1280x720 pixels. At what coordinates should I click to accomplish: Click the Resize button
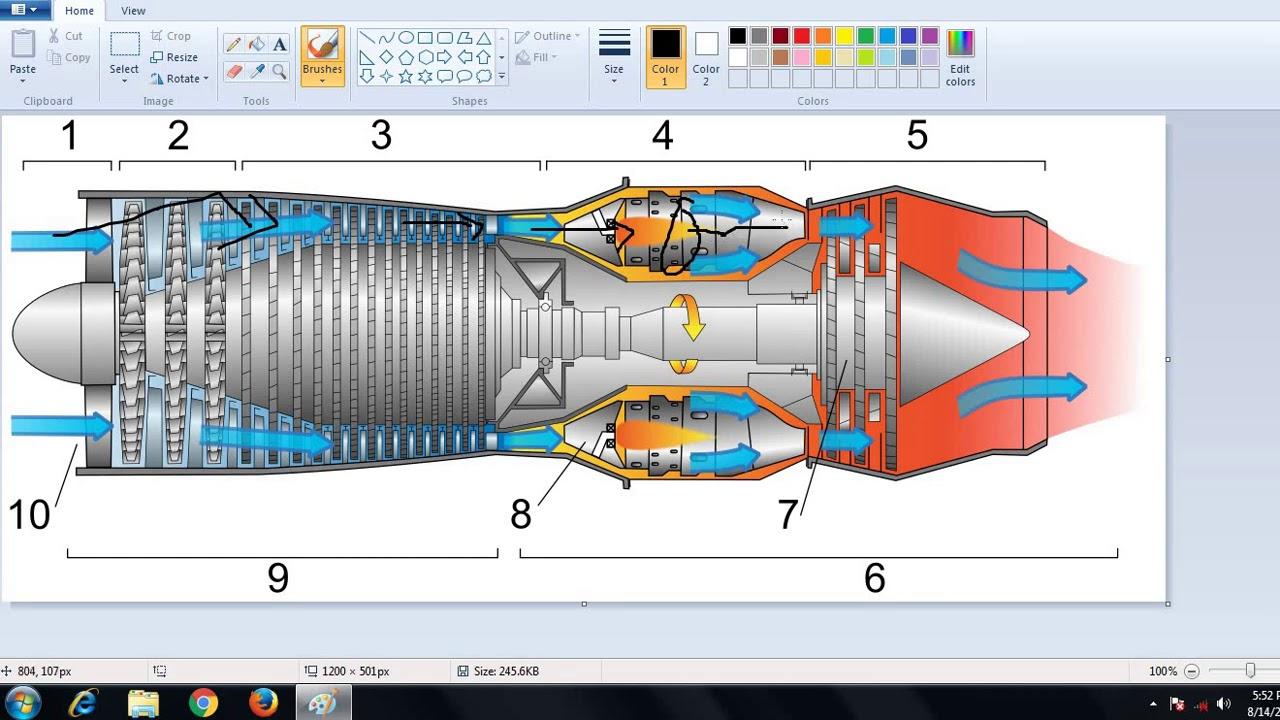[x=175, y=57]
